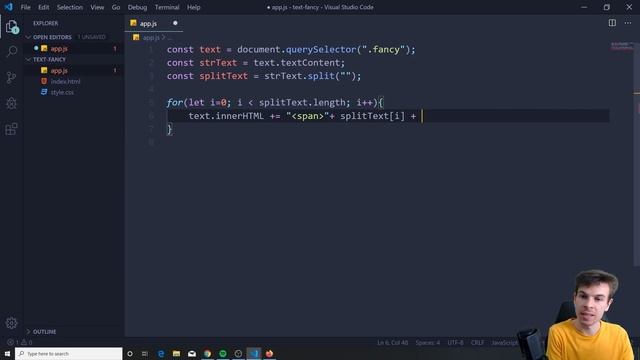Open the Extensions view icon

click(x=11, y=129)
